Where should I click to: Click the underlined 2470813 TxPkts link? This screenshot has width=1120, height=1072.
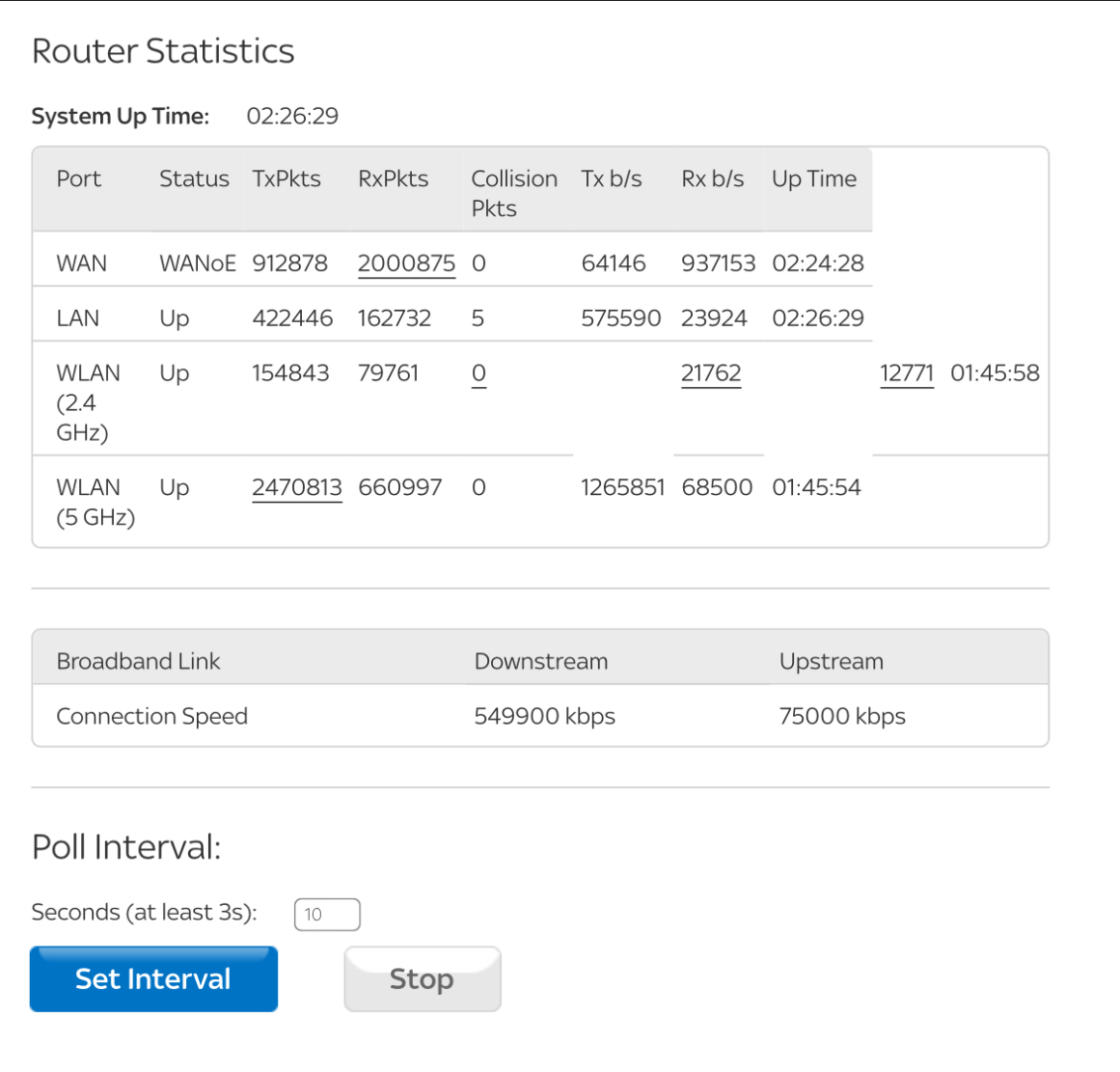coord(297,487)
